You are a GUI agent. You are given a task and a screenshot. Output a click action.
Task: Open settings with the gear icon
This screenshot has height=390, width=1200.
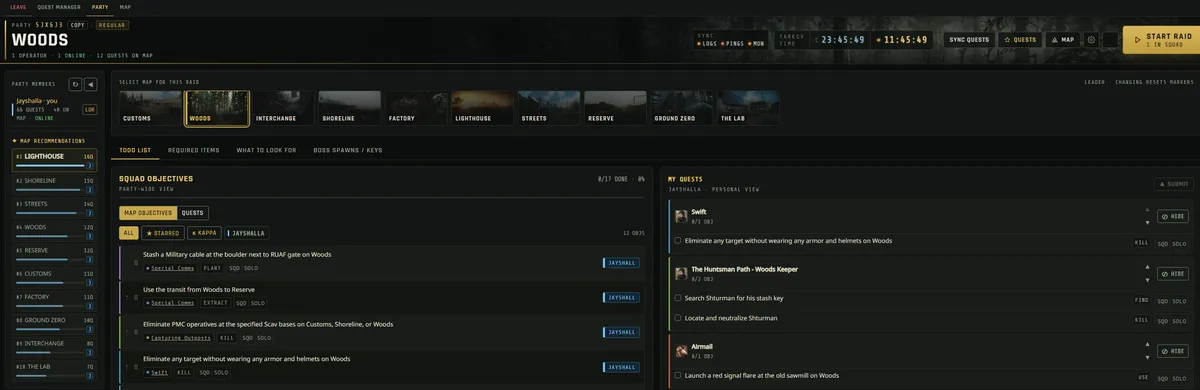click(1091, 40)
